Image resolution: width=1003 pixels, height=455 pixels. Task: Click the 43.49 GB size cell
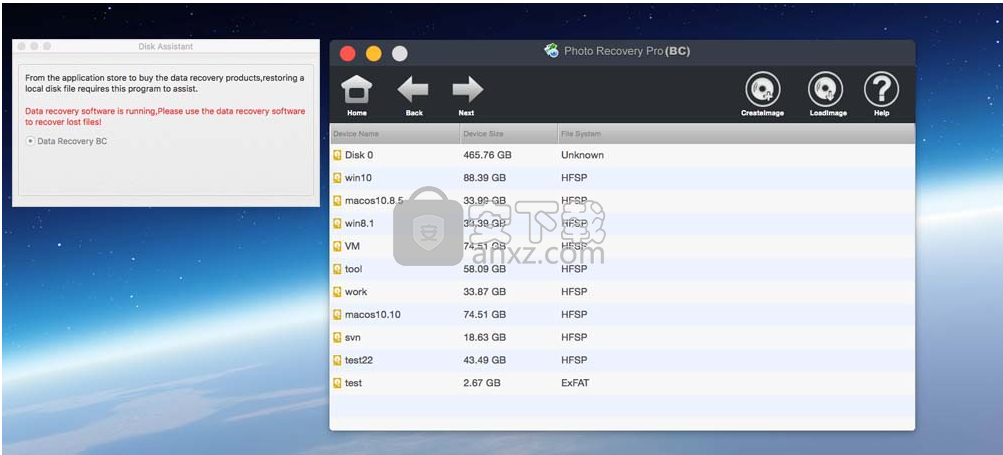click(484, 360)
